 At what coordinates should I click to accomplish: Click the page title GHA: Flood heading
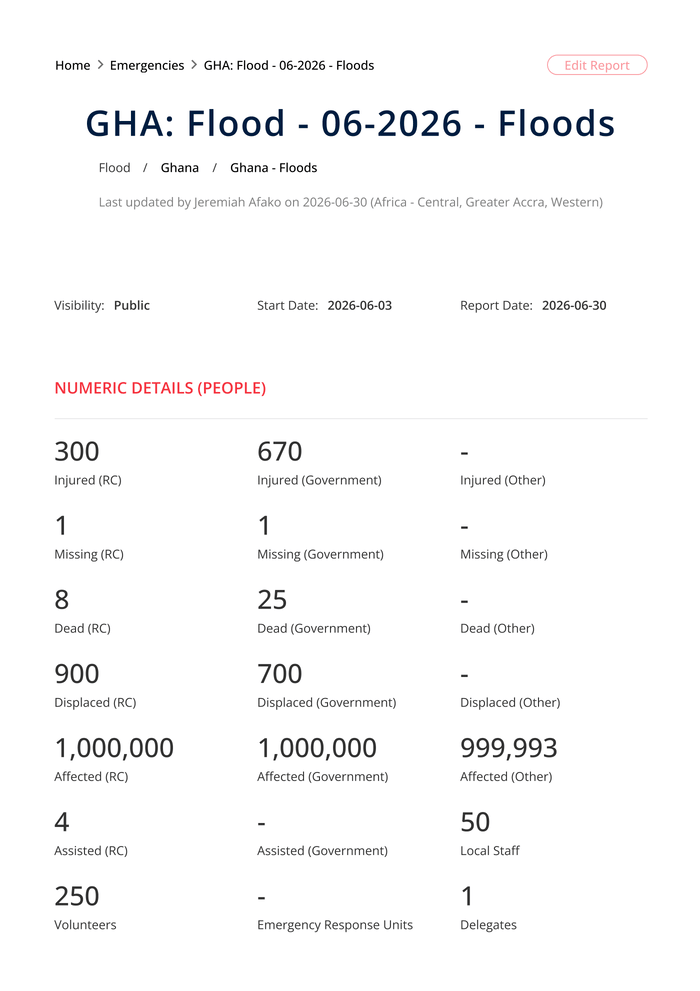pyautogui.click(x=350, y=123)
